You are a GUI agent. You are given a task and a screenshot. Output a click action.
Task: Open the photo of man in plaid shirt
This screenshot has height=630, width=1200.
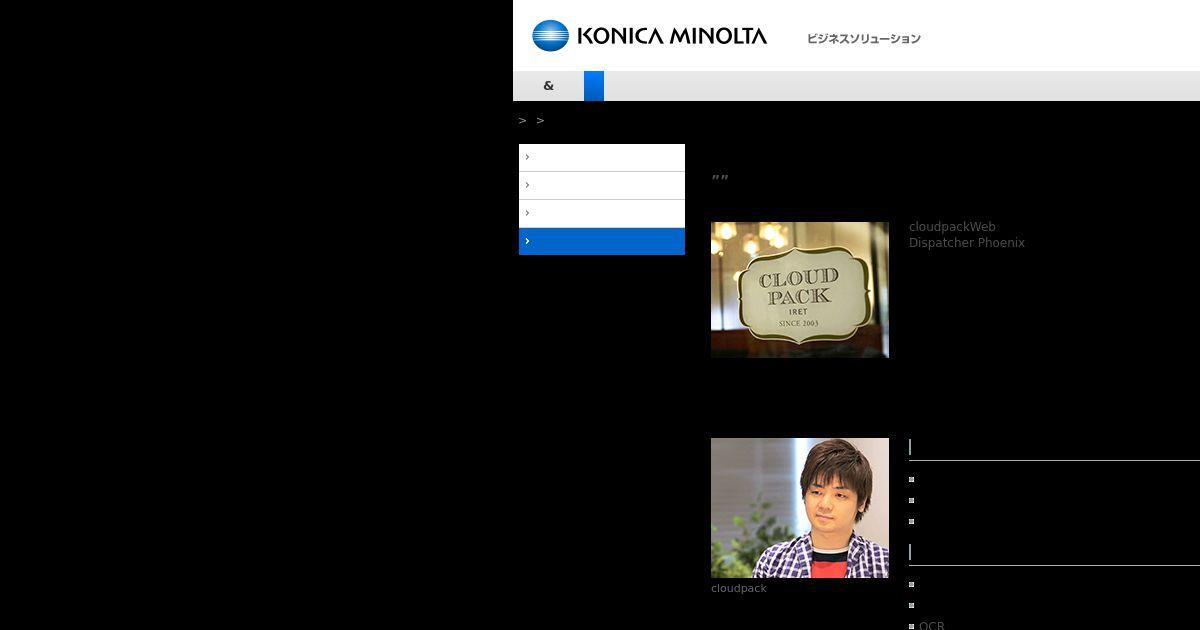coord(800,508)
